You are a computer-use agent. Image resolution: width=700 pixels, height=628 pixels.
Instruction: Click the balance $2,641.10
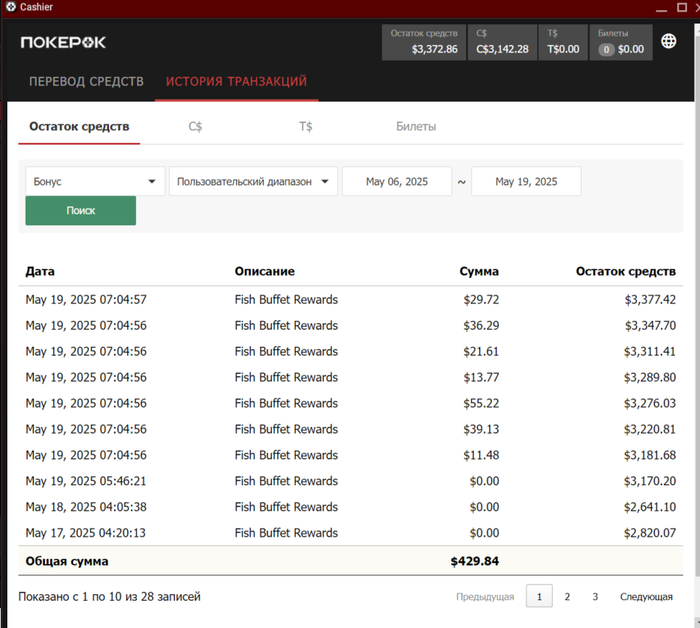click(x=650, y=506)
